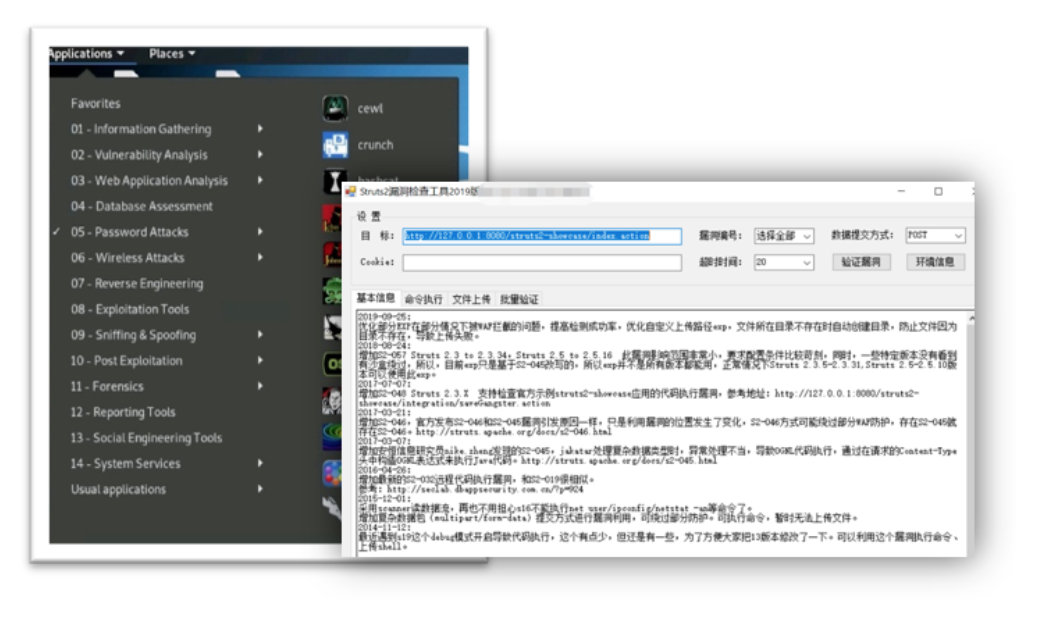Expand 01 - Information Gathering submenu arrow
The image size is (1040, 624).
[x=260, y=129]
